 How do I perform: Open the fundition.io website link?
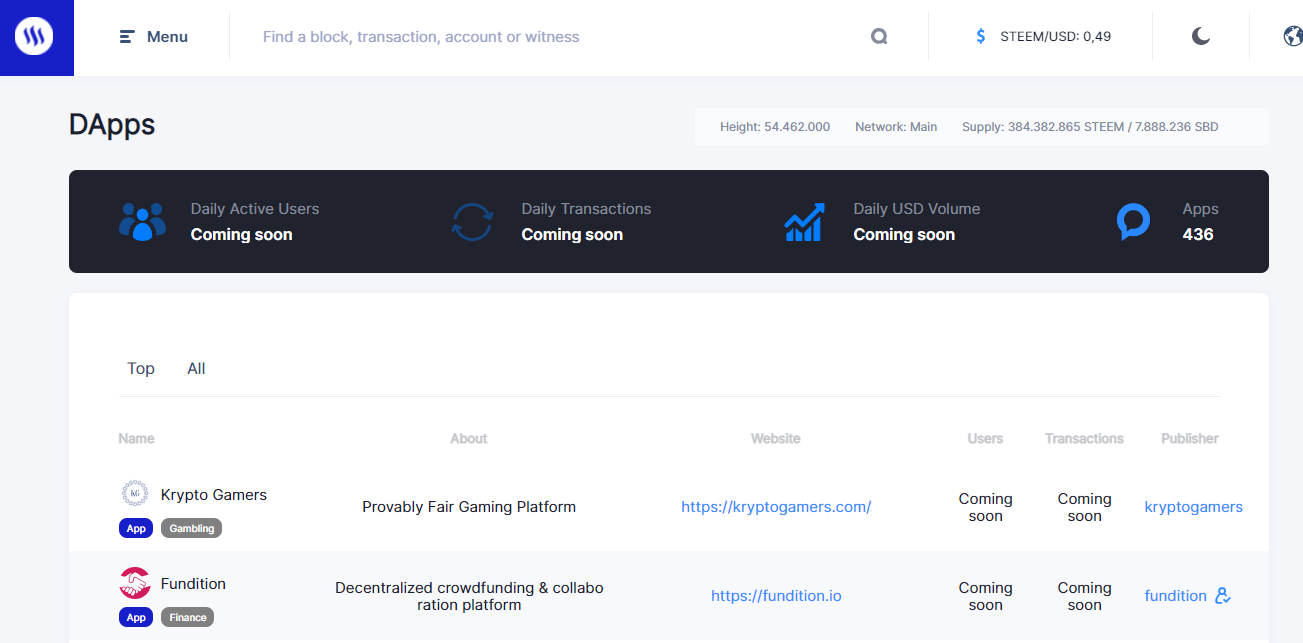[x=776, y=596]
